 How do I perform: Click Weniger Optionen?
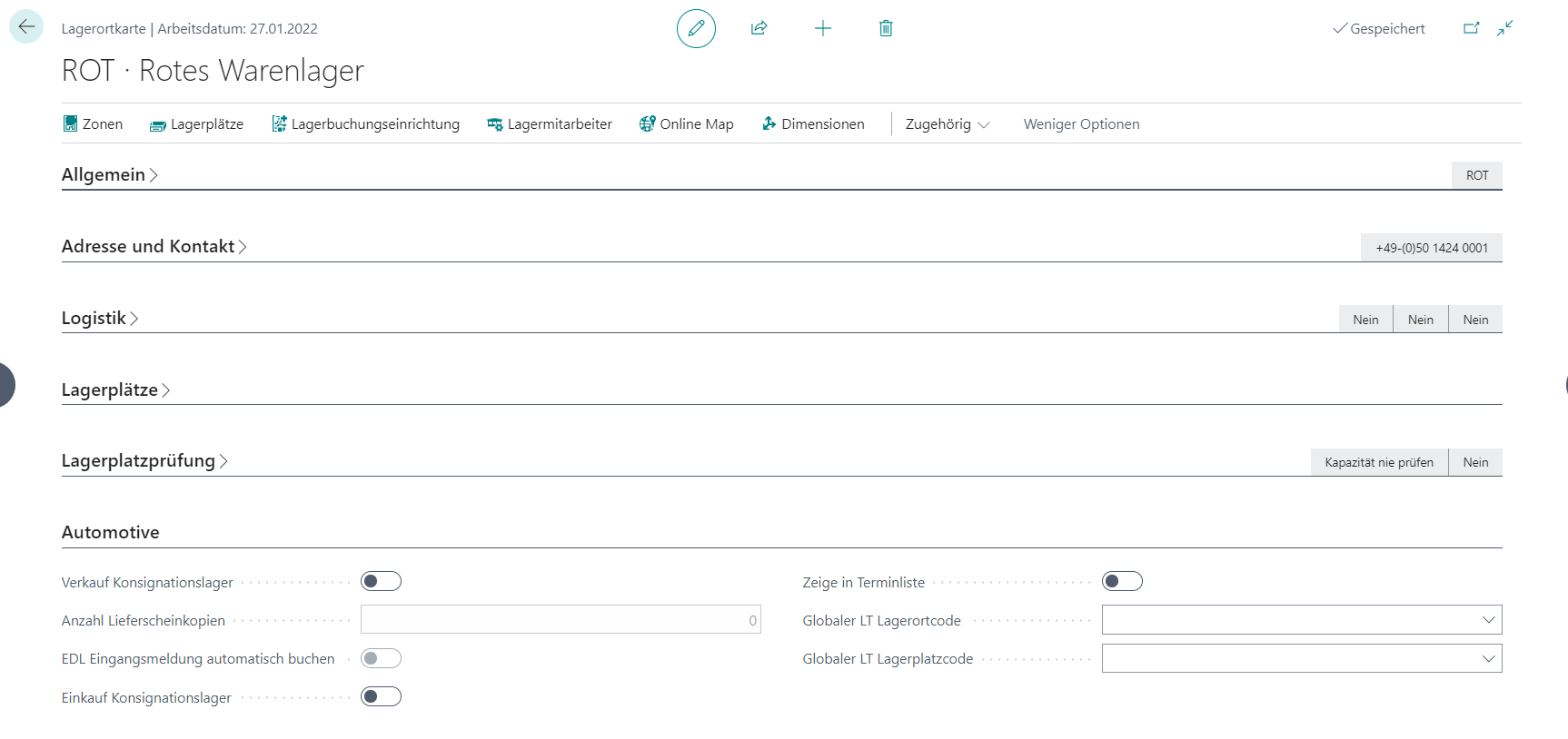[1081, 124]
